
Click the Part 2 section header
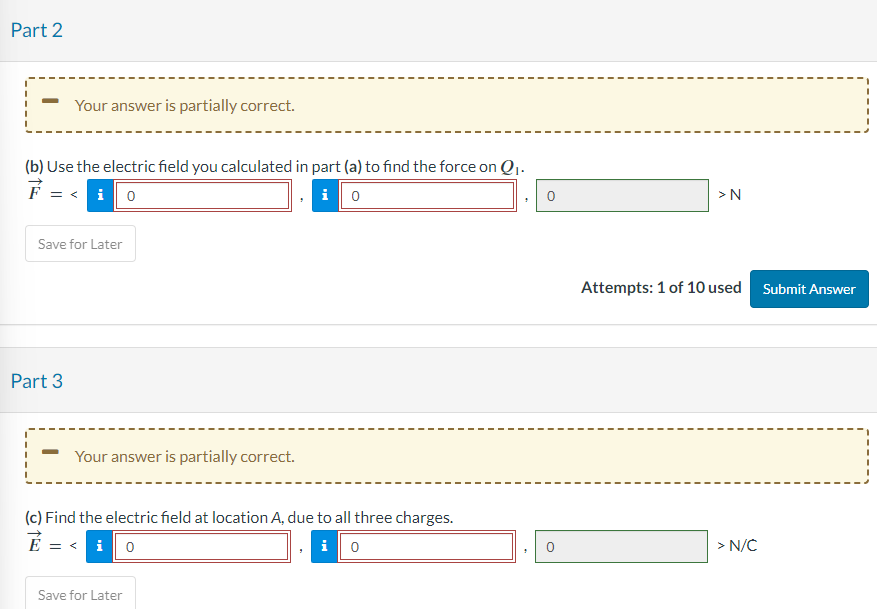tap(37, 30)
